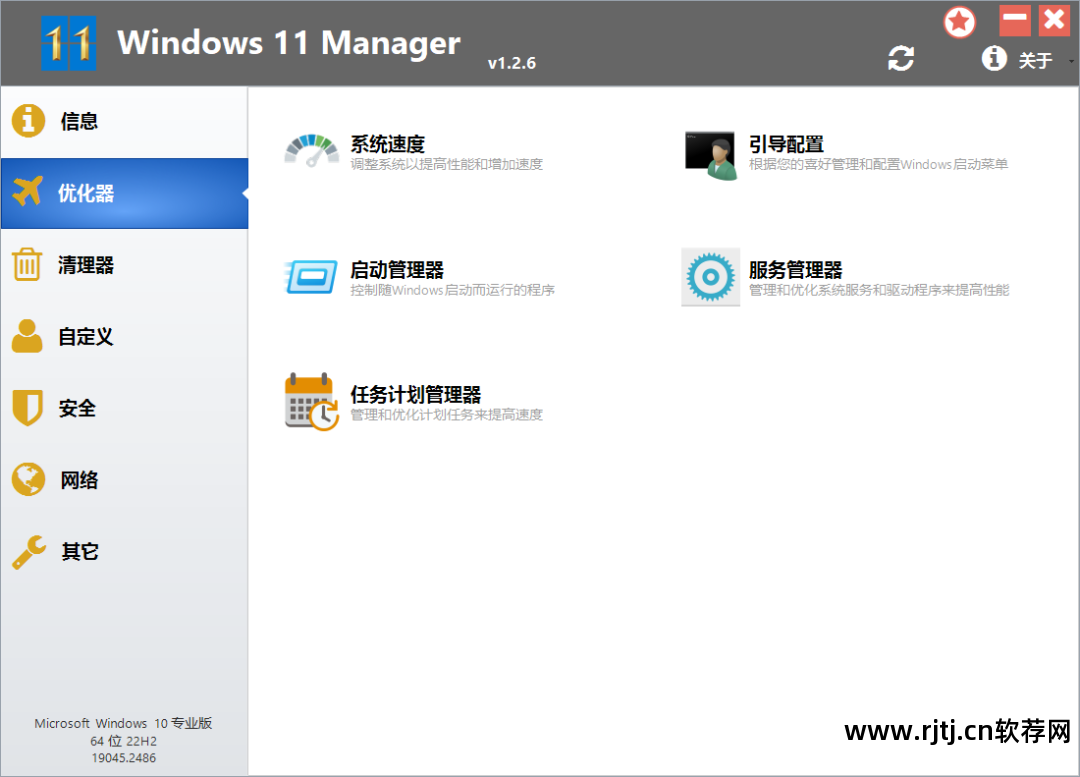The image size is (1080, 777).
Task: Click the speedometer icon for 系统速度
Action: 311,151
